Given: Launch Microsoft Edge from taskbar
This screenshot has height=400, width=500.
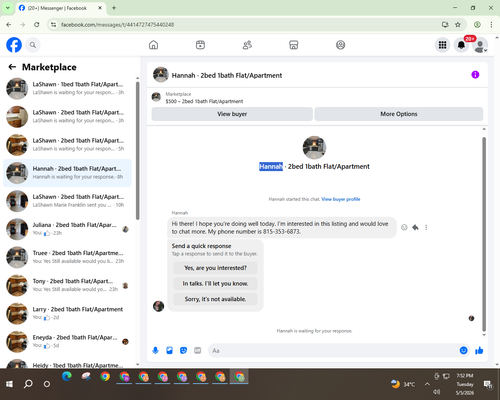Looking at the screenshot, I should coord(67,377).
